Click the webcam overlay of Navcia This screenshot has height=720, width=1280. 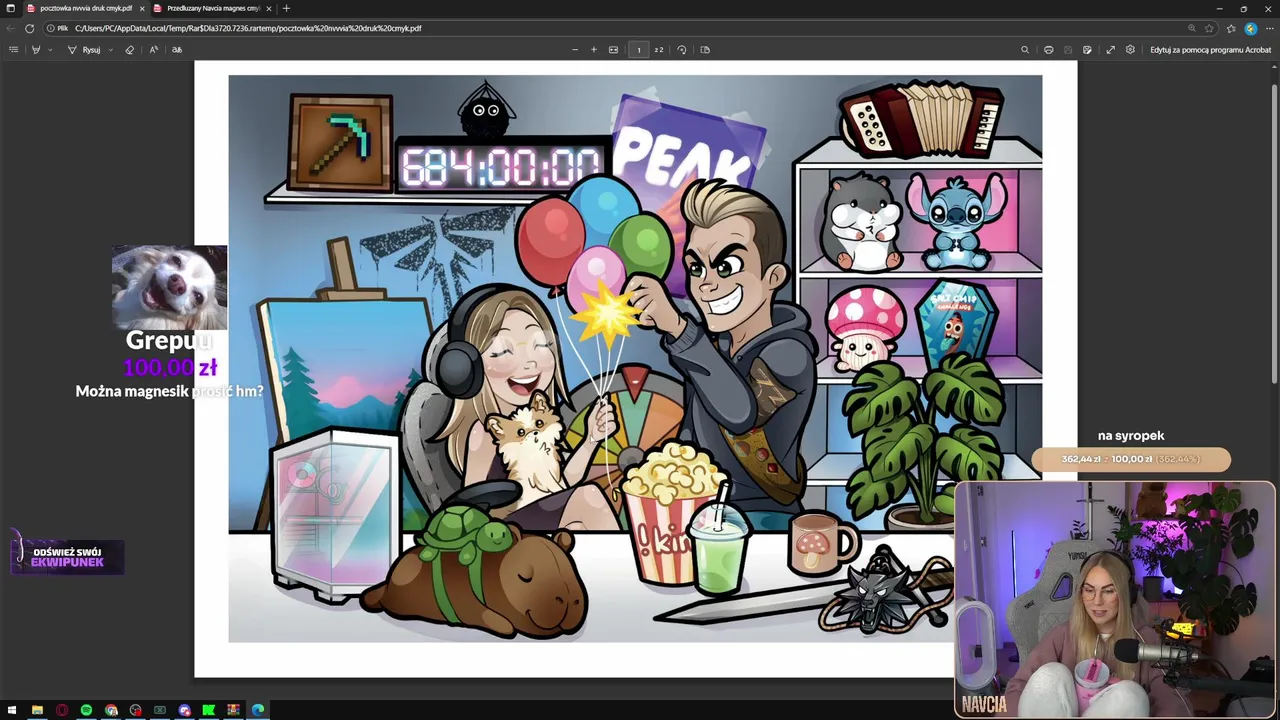point(1115,599)
